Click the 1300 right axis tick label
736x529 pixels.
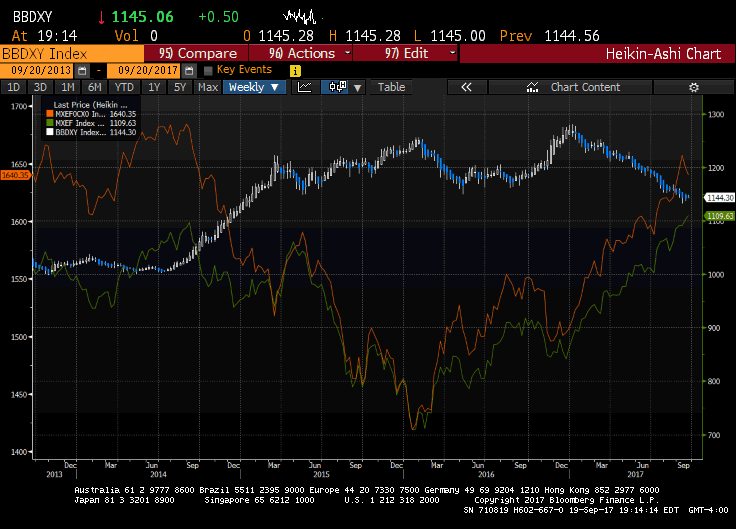point(716,115)
